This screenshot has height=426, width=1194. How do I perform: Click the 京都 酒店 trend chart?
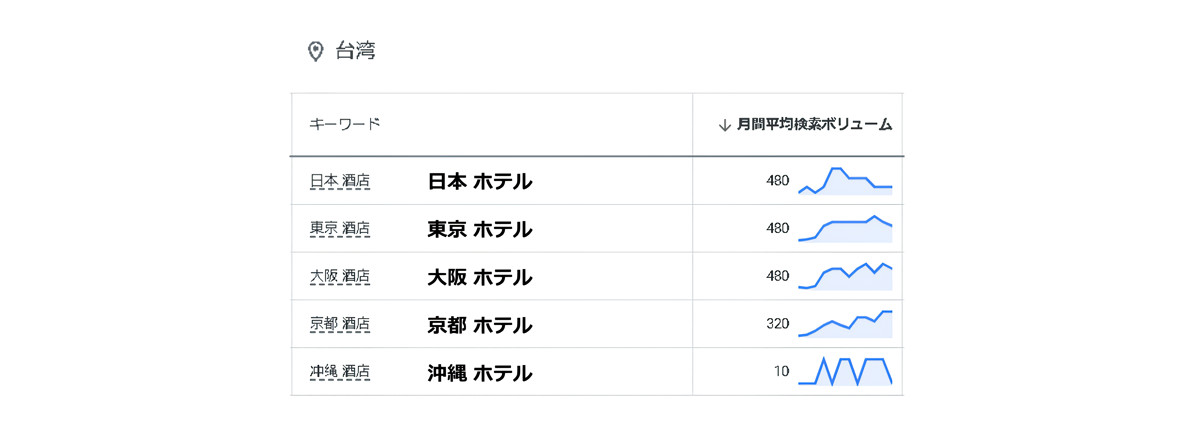(x=845, y=324)
